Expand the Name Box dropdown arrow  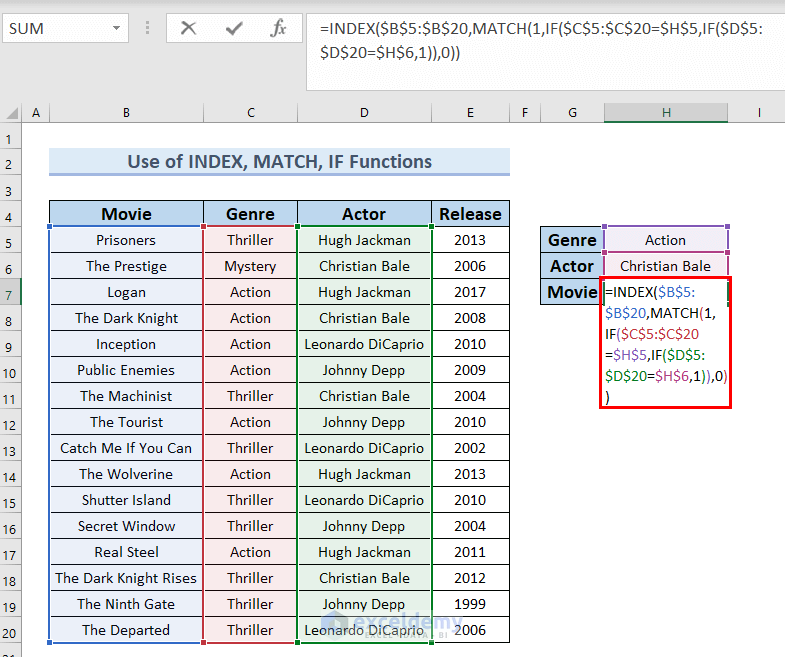tap(116, 28)
